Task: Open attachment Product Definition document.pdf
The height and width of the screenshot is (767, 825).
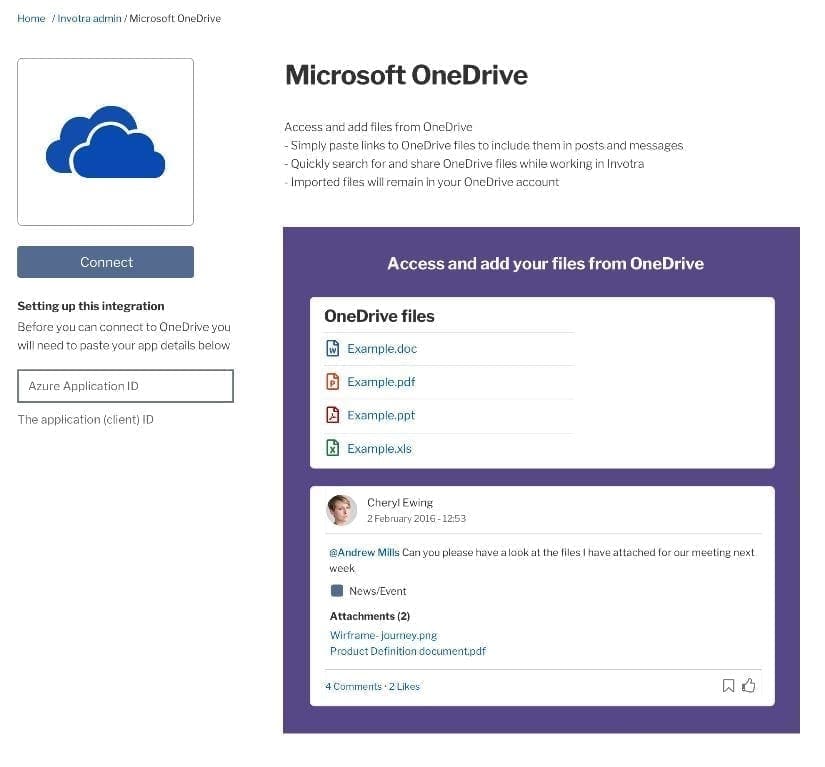Action: 408,651
